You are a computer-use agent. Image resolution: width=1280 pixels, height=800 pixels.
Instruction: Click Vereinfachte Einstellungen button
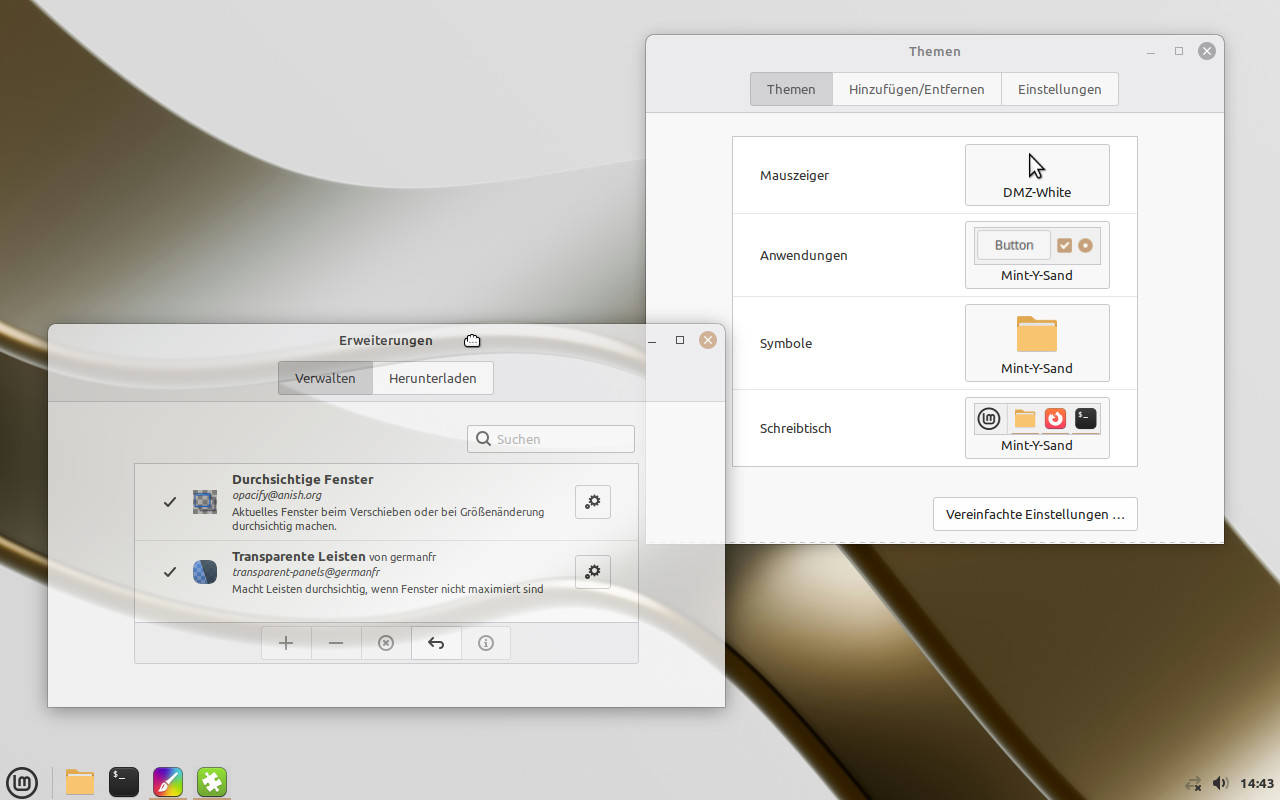click(x=1035, y=514)
